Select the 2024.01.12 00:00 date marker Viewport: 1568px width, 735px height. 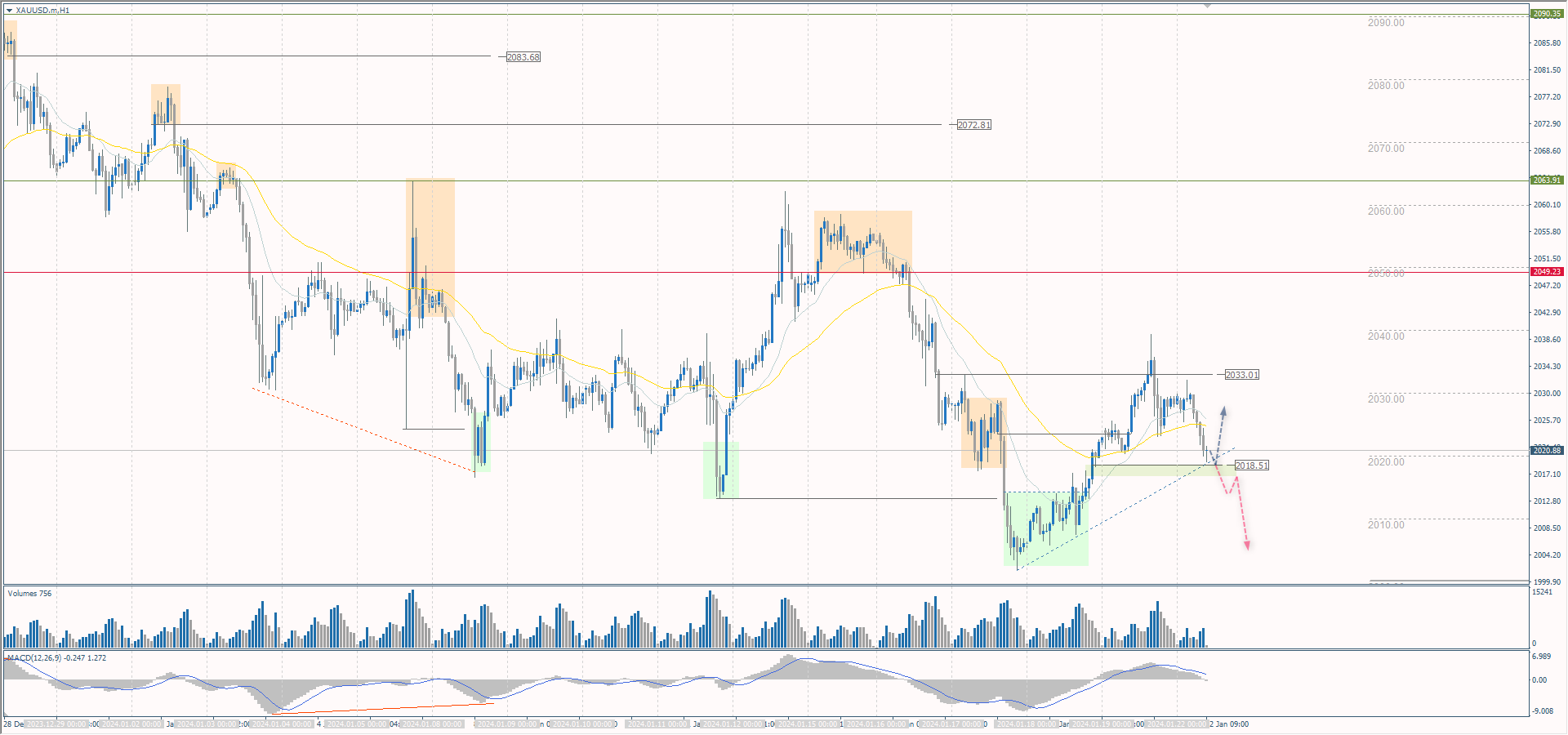click(x=733, y=724)
